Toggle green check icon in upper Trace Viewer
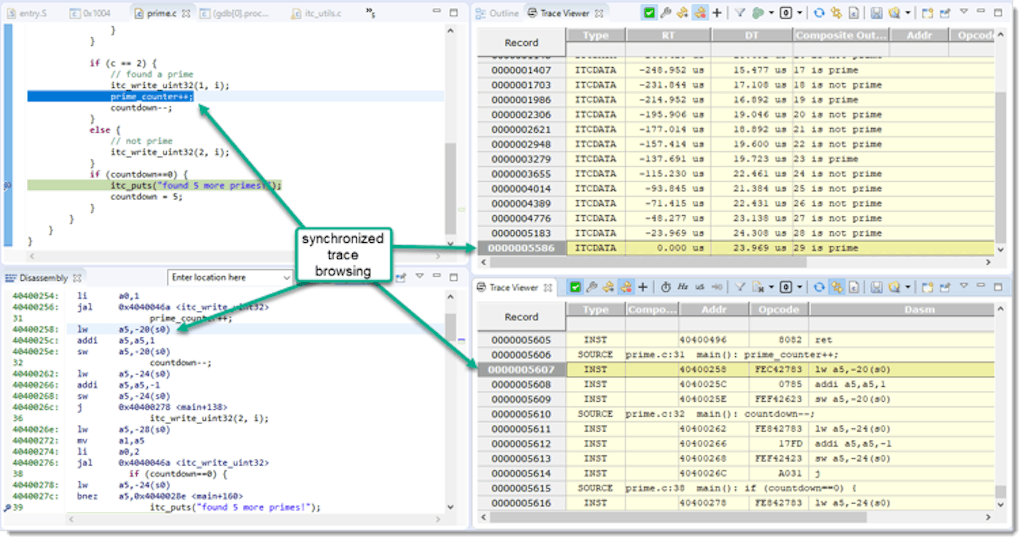The height and width of the screenshot is (542, 1024). click(x=649, y=12)
